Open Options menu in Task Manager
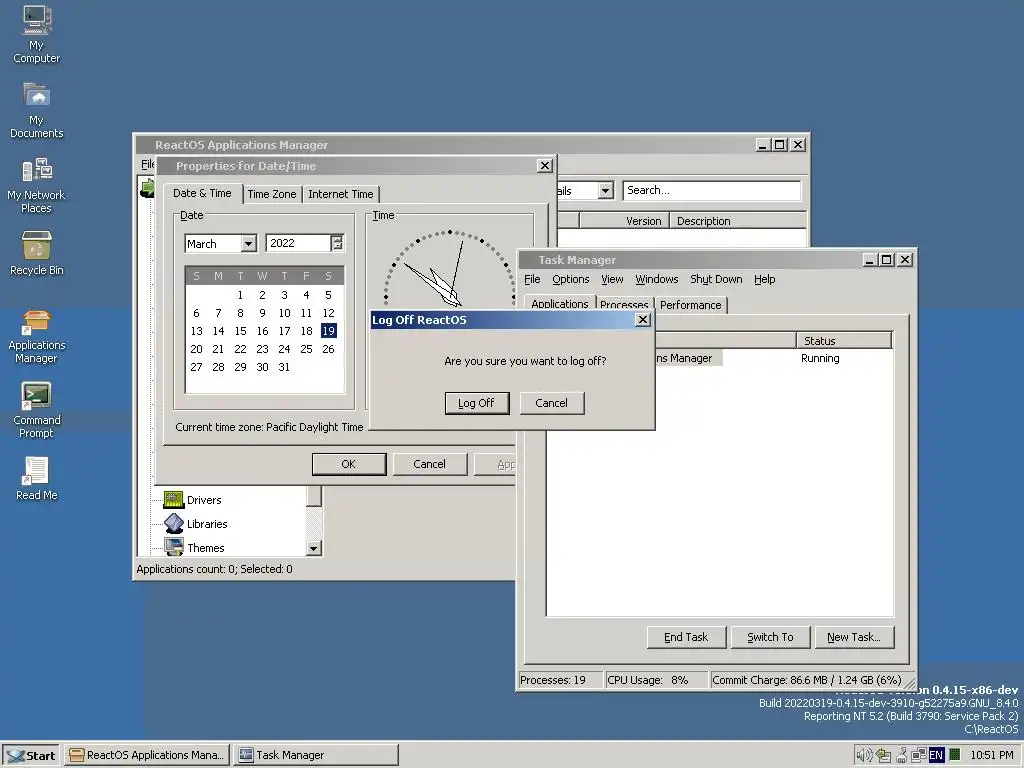The image size is (1024, 768). [x=571, y=279]
